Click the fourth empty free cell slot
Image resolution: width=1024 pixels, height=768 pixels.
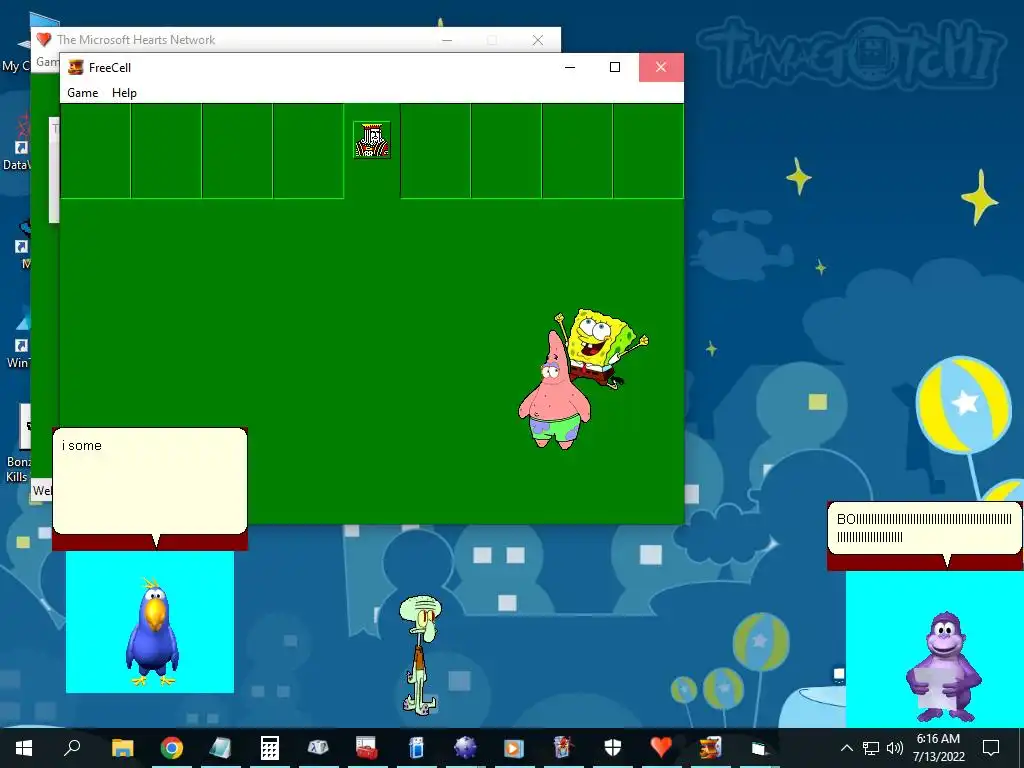[x=308, y=151]
